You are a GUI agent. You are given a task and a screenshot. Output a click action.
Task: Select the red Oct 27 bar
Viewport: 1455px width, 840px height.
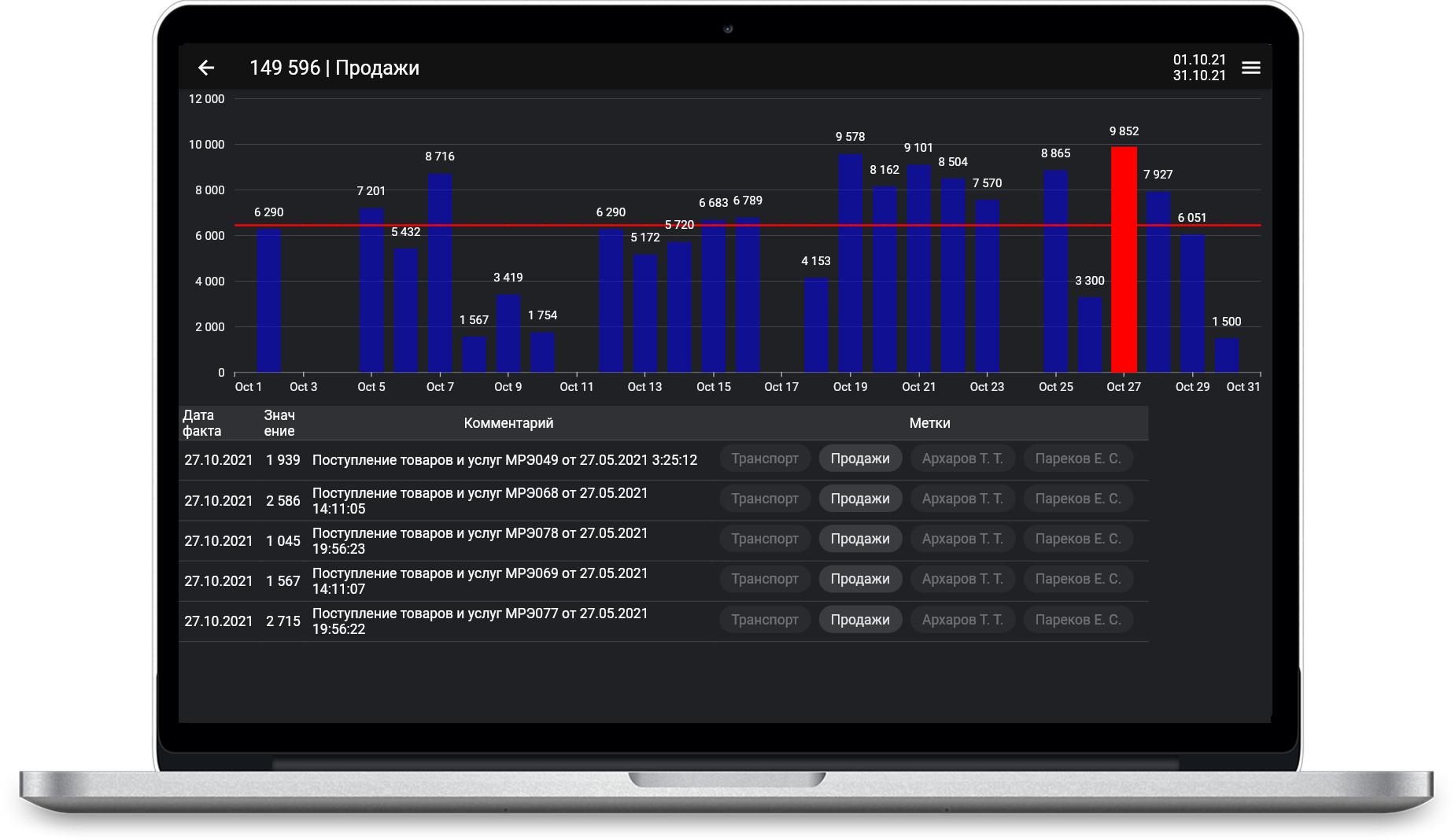point(1124,260)
